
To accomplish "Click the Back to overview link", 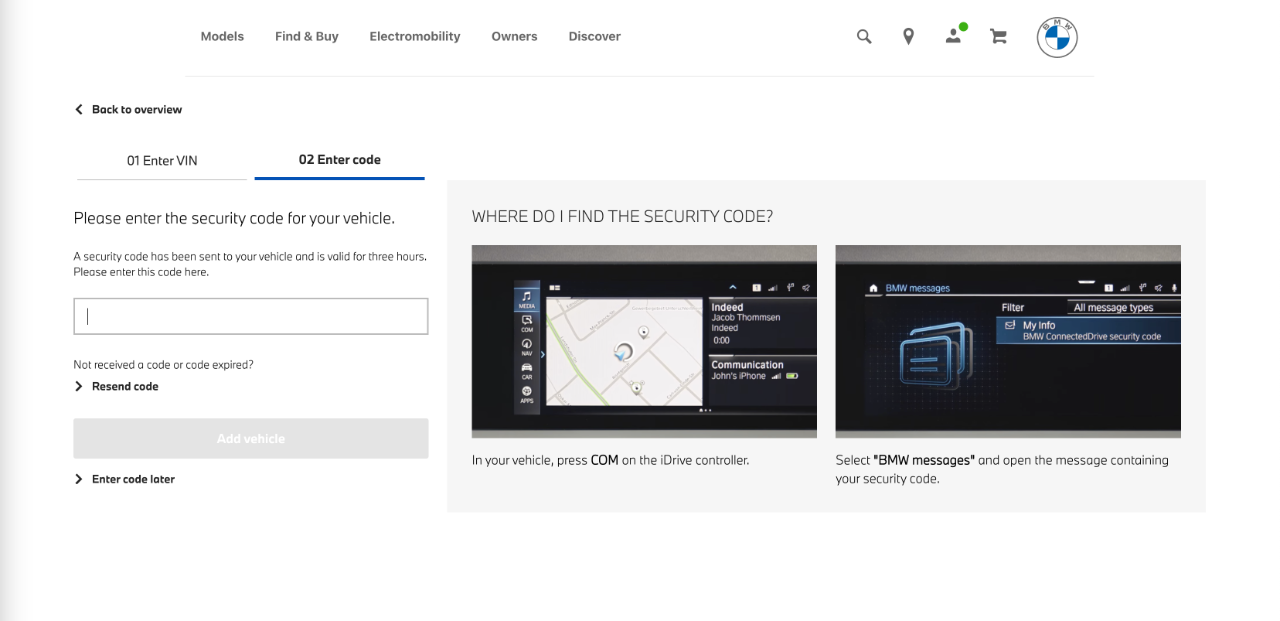I will point(137,110).
